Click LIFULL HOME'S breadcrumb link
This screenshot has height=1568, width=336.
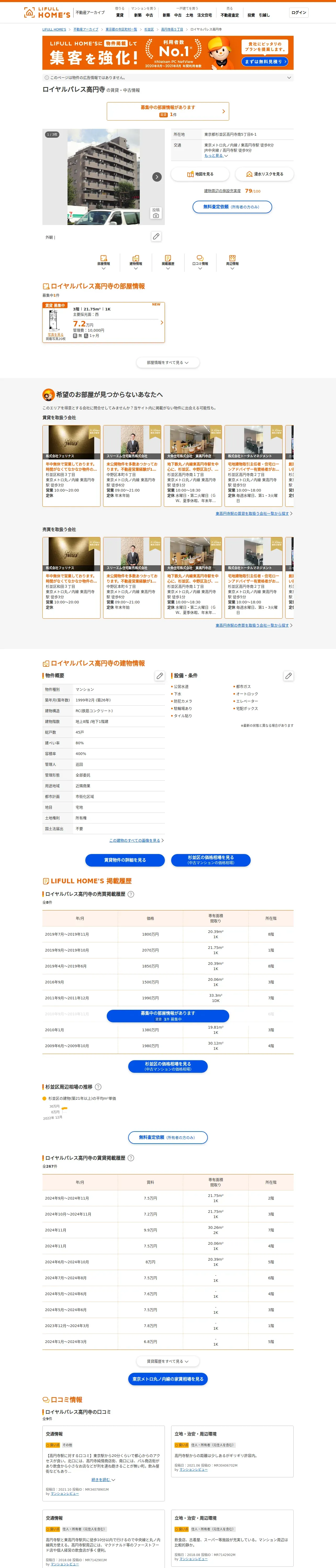point(54,29)
